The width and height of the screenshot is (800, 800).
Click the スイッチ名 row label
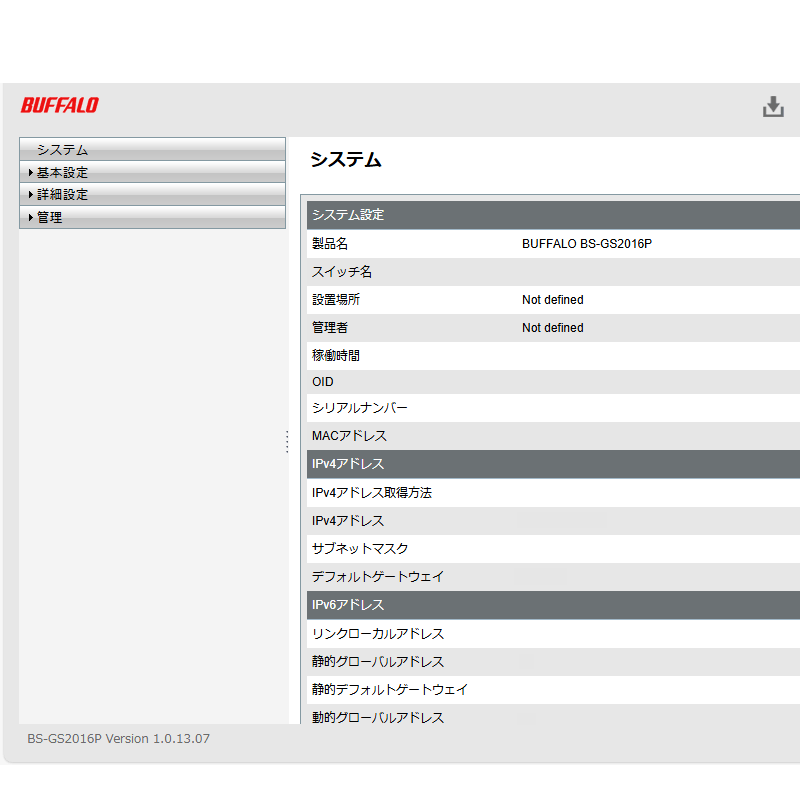pyautogui.click(x=342, y=272)
